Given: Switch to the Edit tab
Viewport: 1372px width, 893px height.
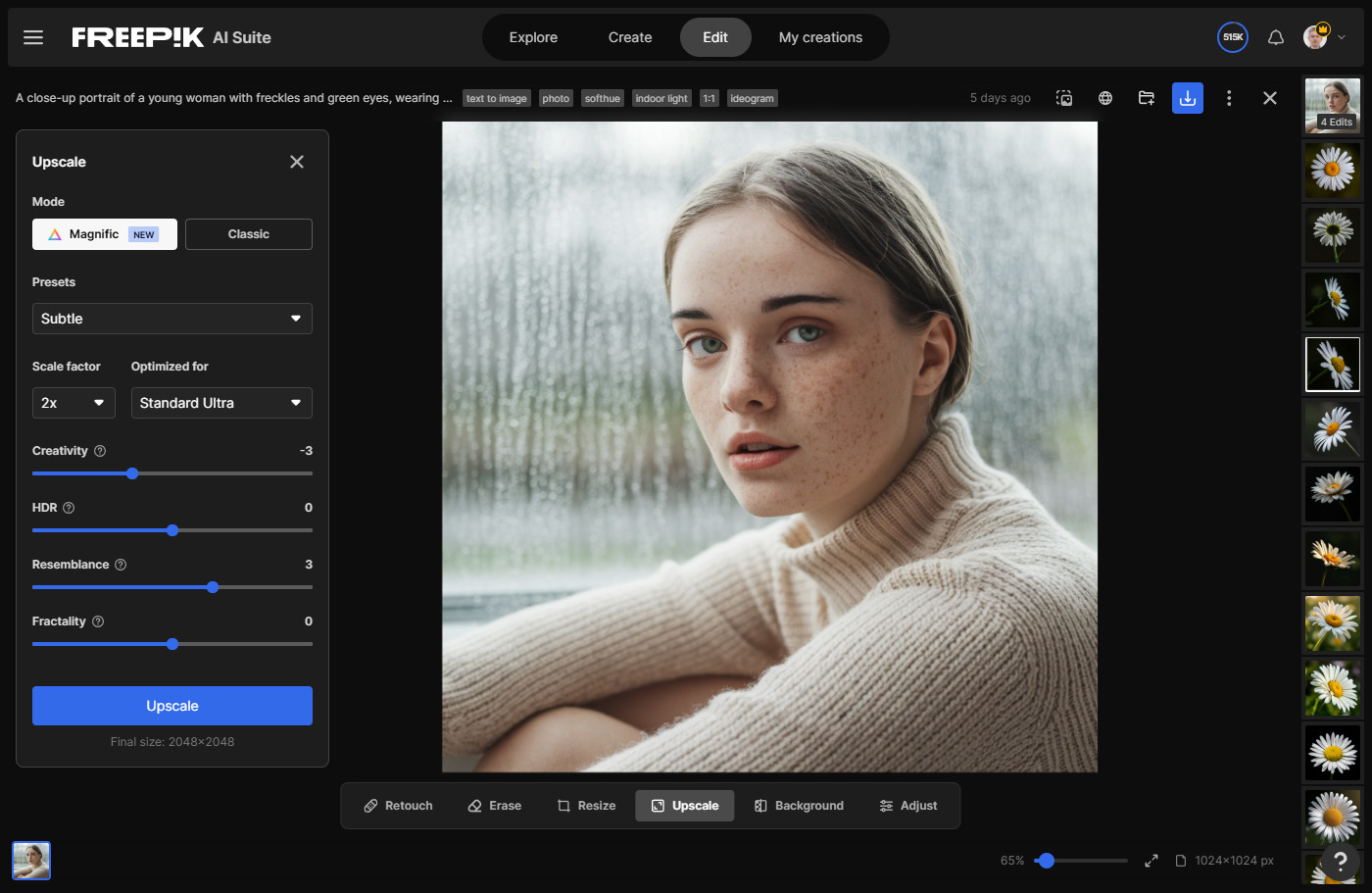Looking at the screenshot, I should tap(715, 37).
